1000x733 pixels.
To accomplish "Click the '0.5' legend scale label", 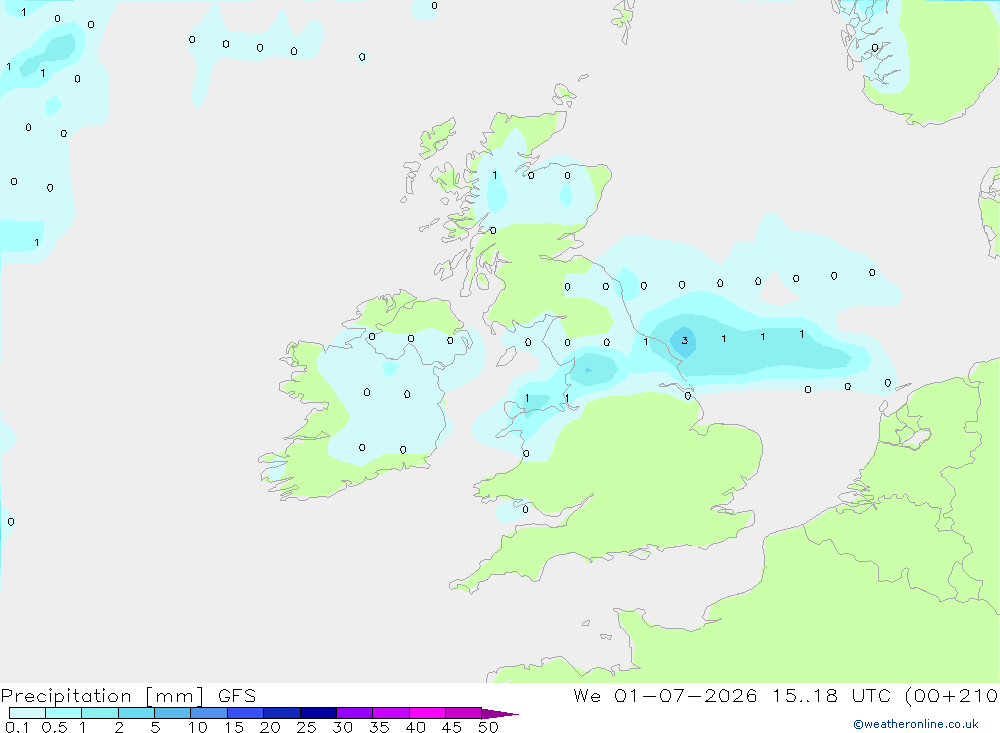I will [x=54, y=727].
